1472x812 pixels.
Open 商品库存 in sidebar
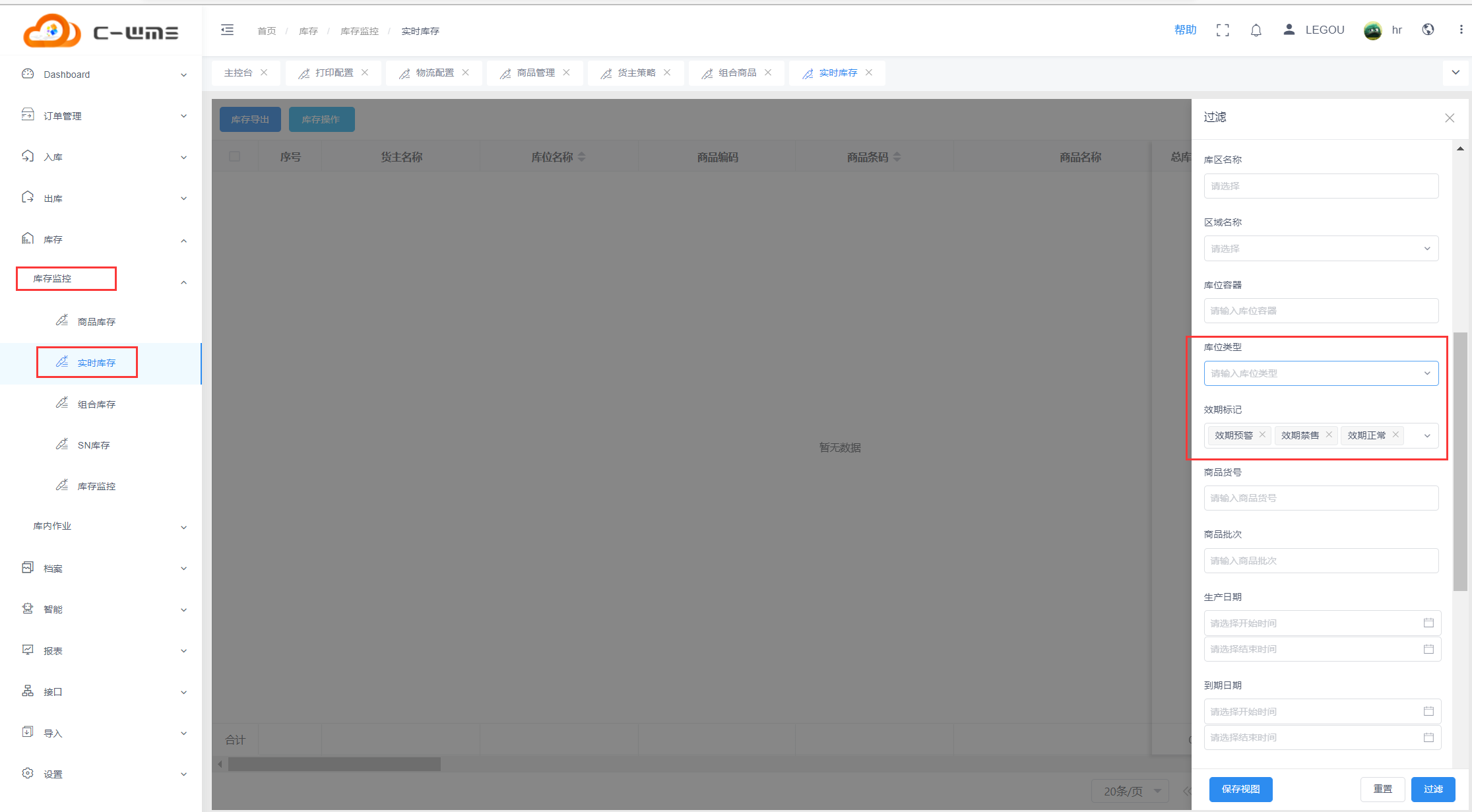[96, 322]
